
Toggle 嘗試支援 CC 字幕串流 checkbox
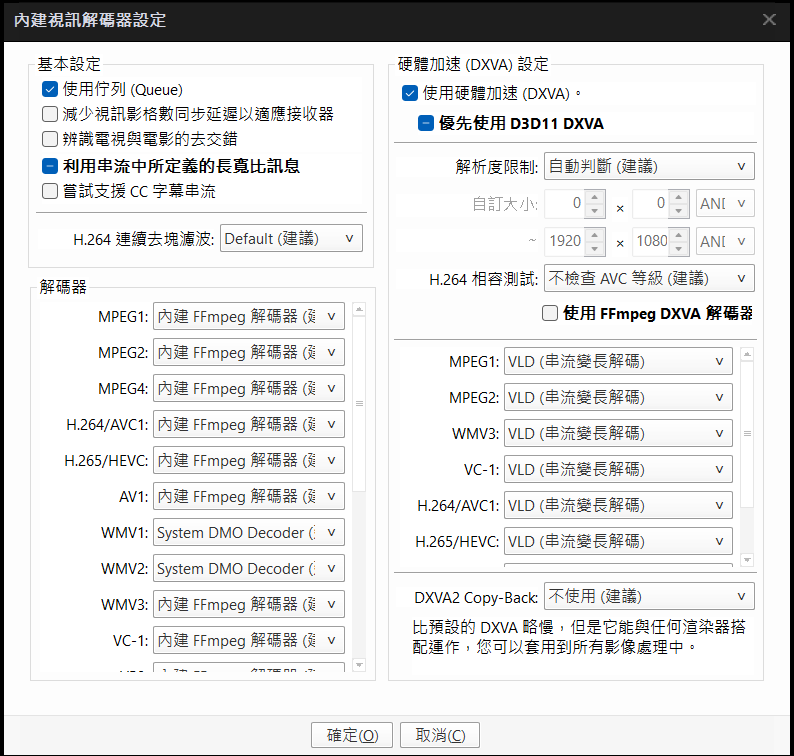click(50, 190)
